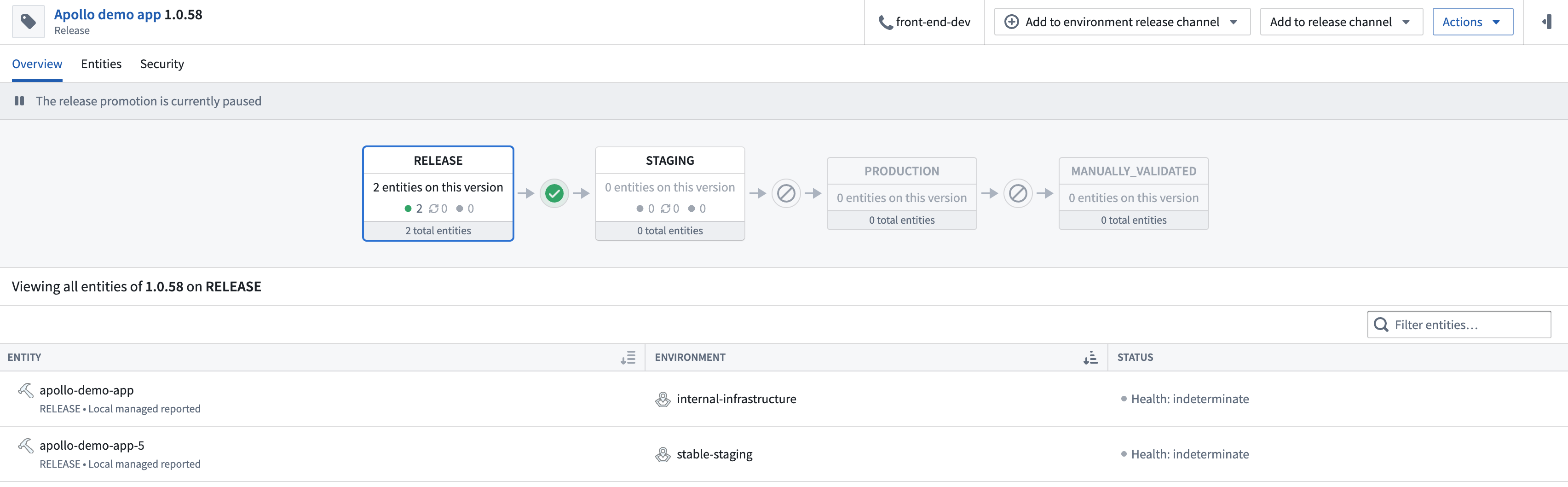
Task: Select the PRODUCTION stage card
Action: 901,194
